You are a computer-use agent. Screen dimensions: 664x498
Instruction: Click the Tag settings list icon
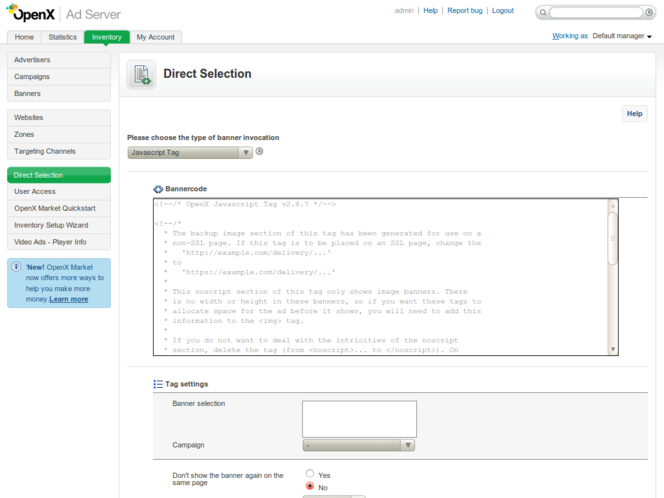(158, 384)
